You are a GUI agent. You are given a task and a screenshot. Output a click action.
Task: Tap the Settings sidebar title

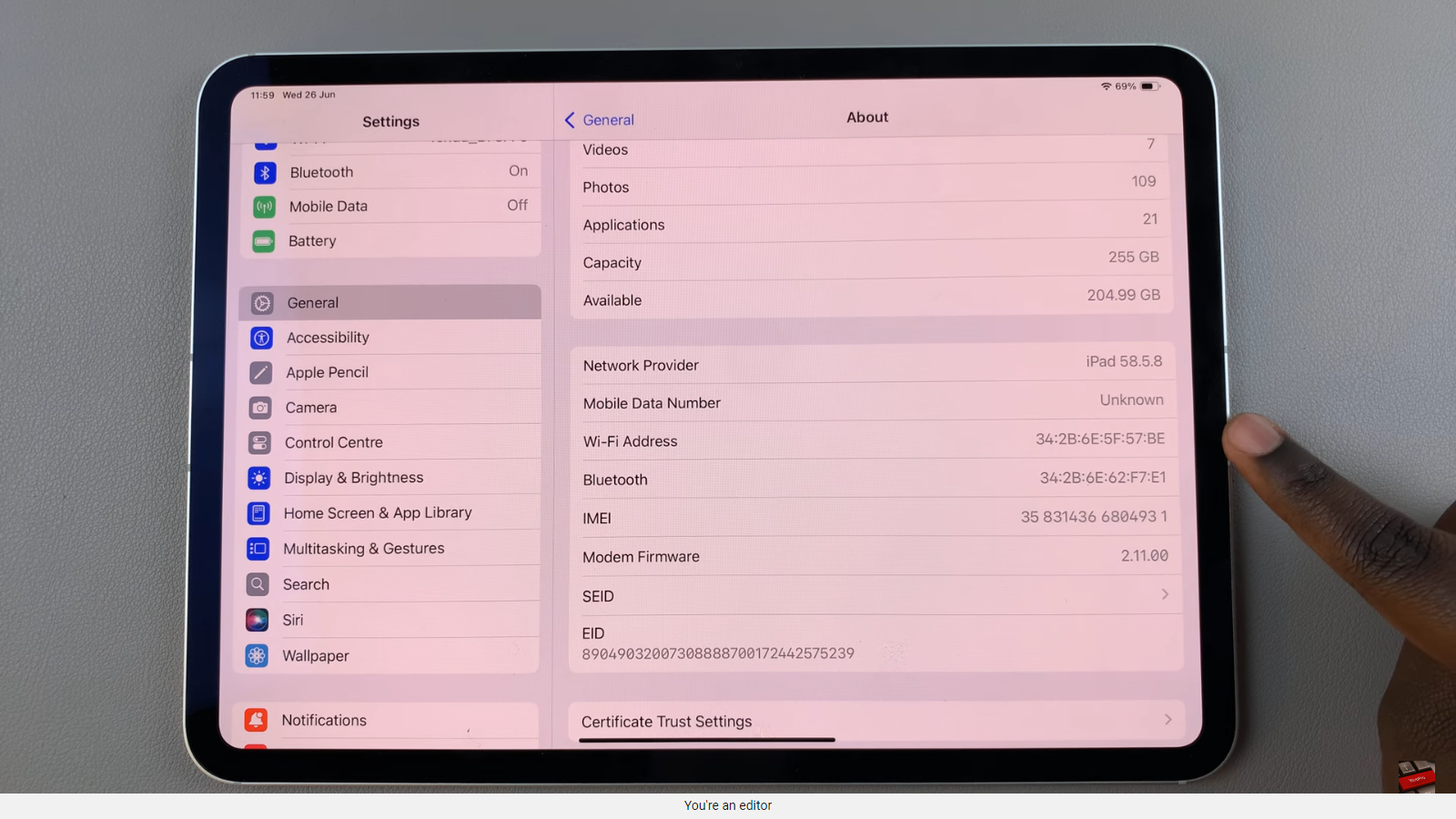[391, 122]
